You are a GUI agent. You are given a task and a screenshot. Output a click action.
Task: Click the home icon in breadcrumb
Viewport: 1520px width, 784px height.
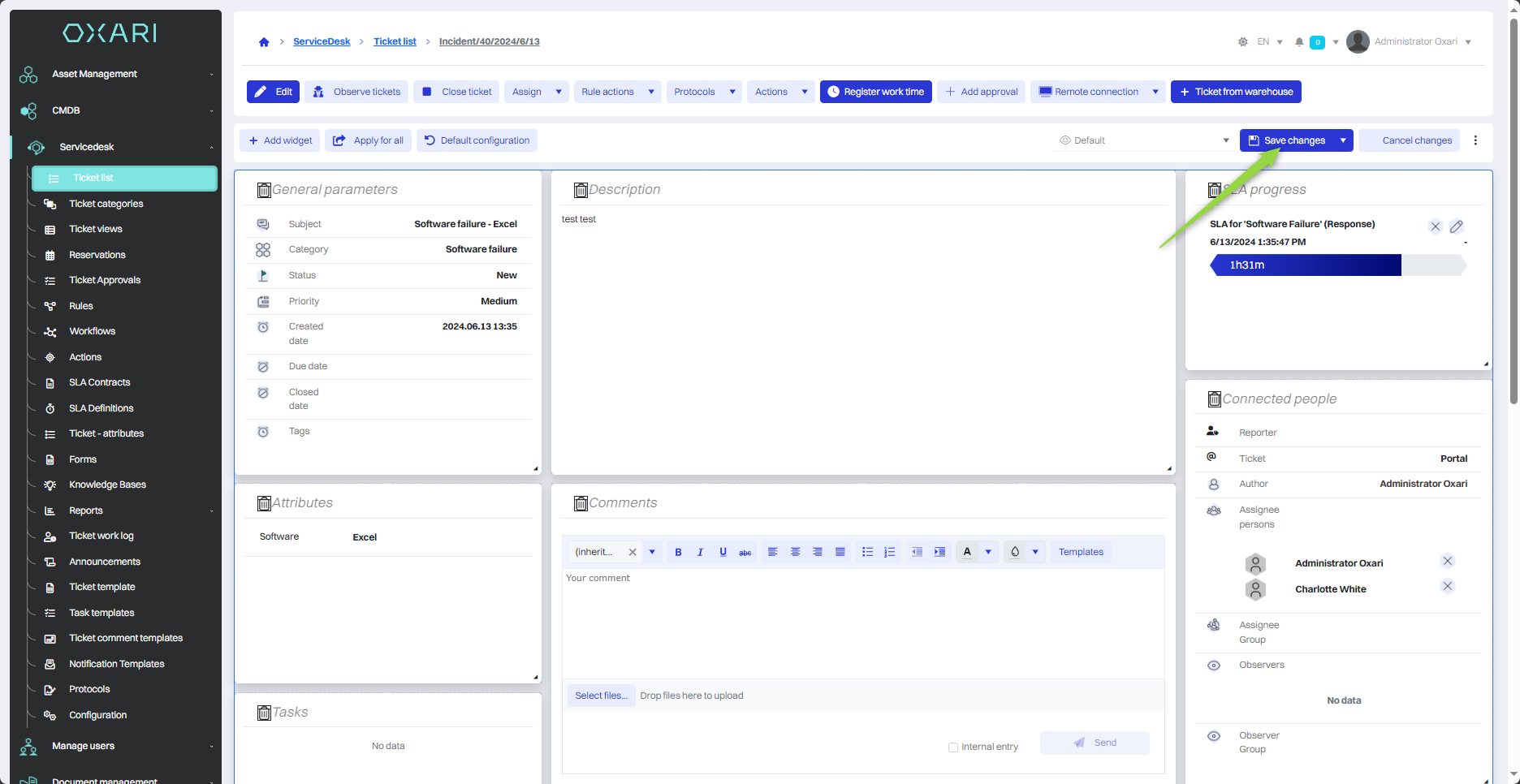tap(264, 42)
